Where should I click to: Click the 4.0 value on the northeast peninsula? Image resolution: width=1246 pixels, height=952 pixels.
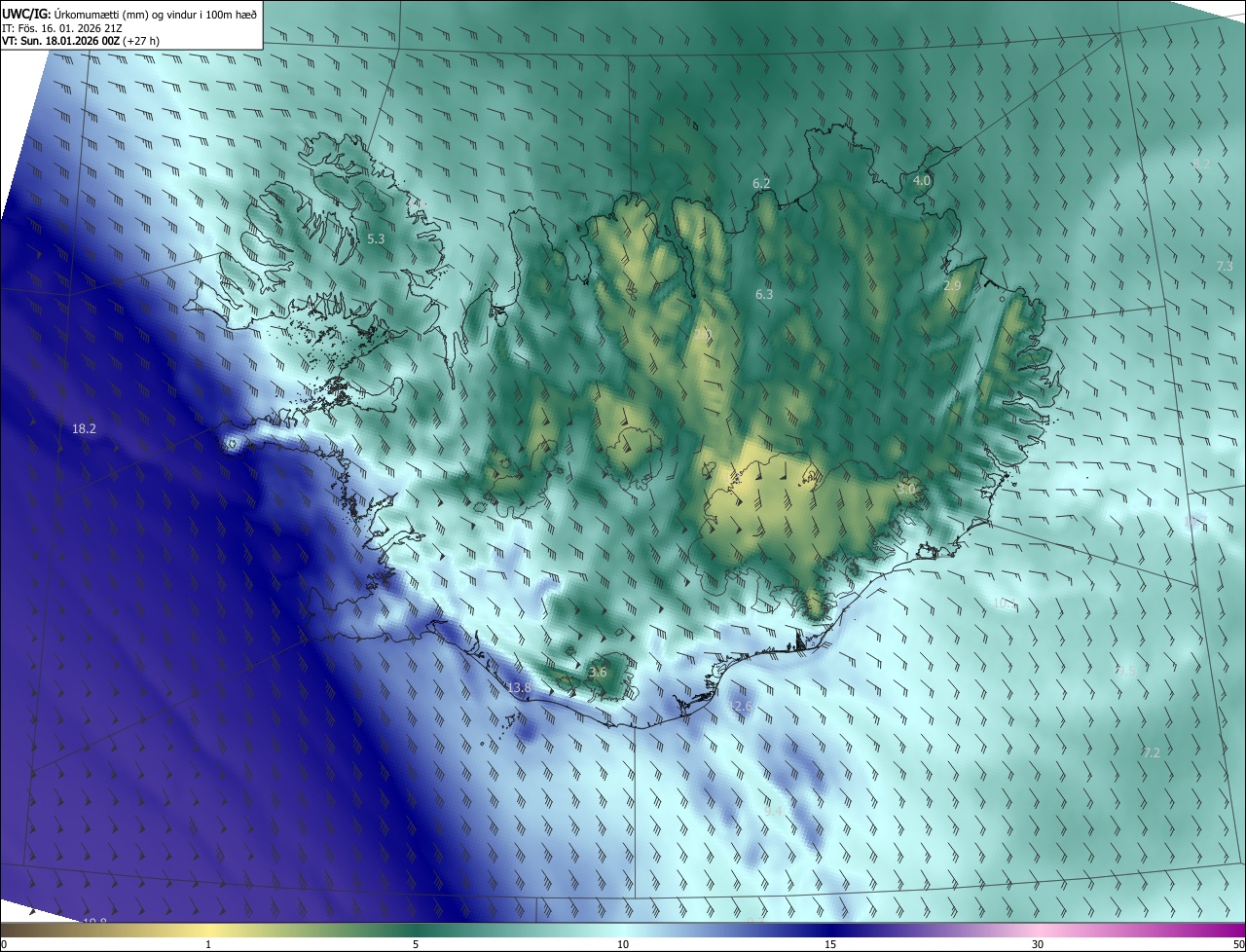click(x=922, y=181)
